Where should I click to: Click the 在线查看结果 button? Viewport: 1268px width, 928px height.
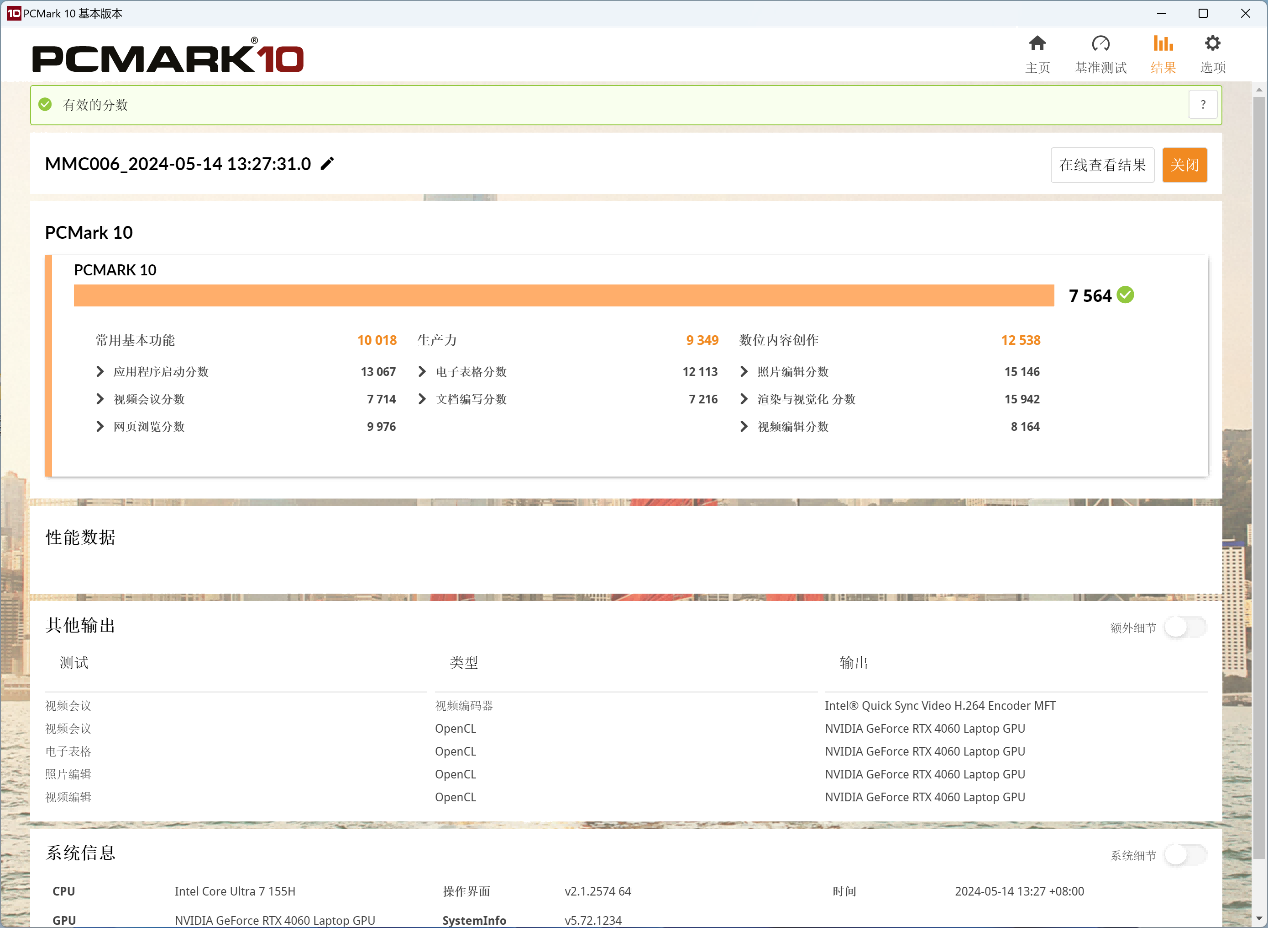[x=1102, y=165]
